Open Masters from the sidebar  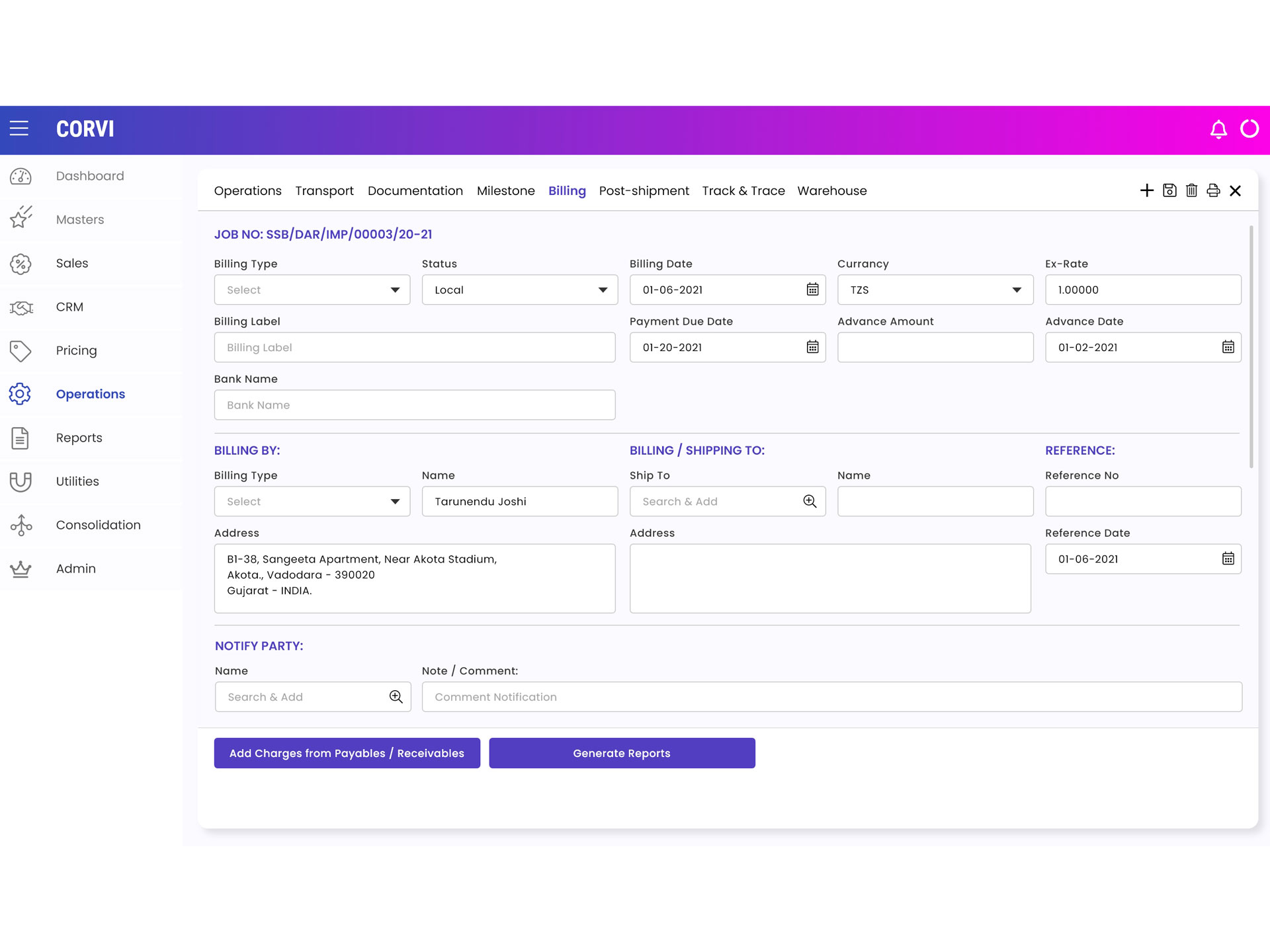click(x=80, y=219)
